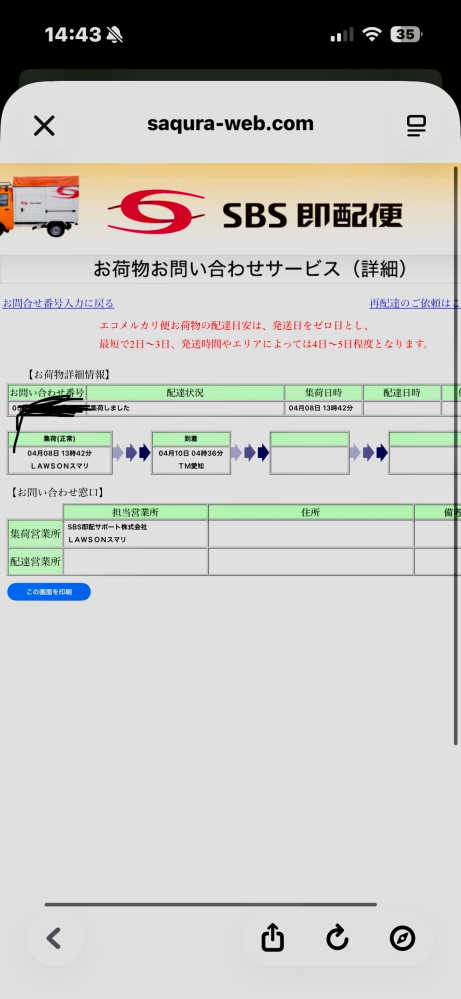Tap the SBS 即配便 logo
Viewport: 461px width, 999px height.
[255, 210]
